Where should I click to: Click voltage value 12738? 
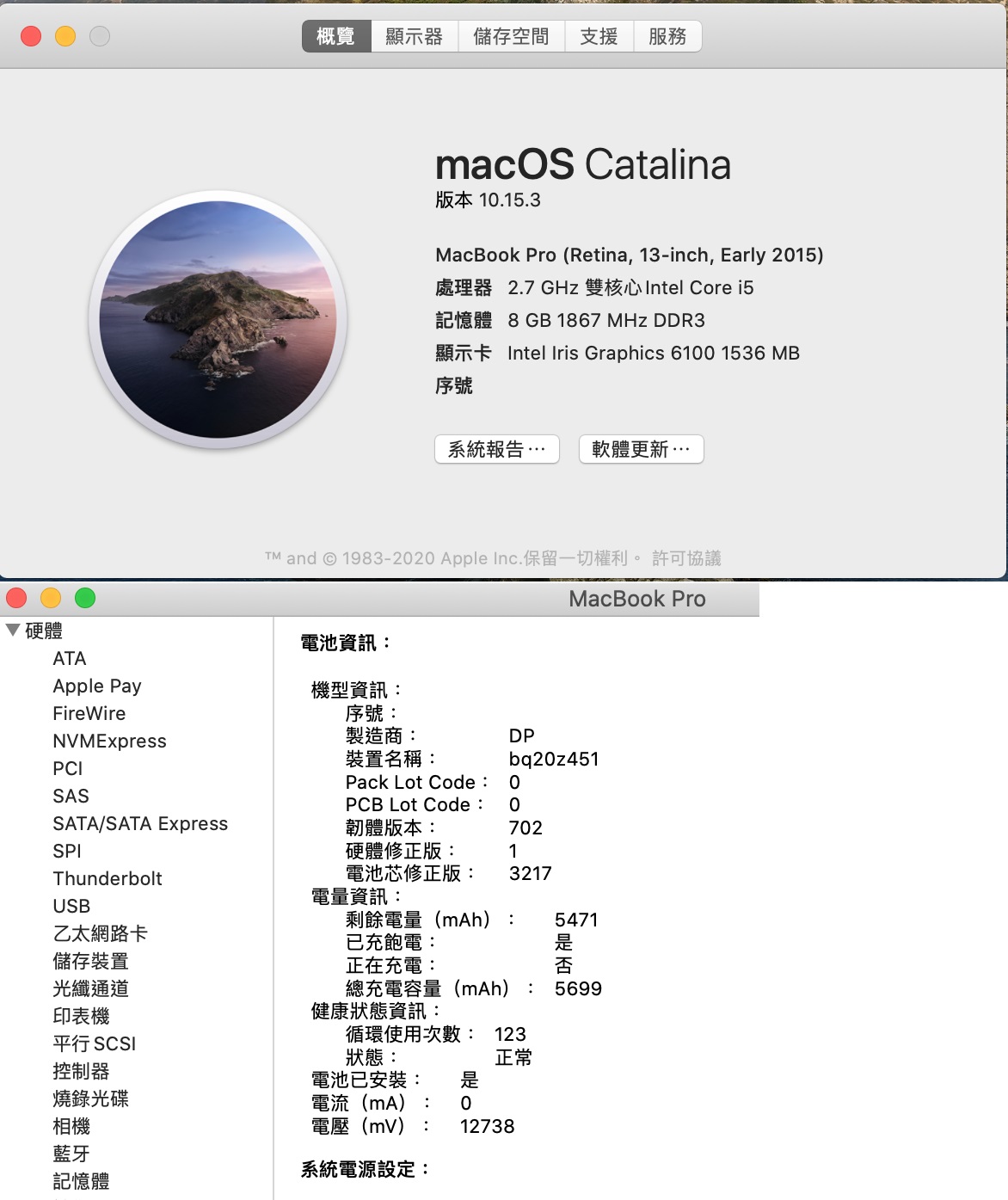488,1127
